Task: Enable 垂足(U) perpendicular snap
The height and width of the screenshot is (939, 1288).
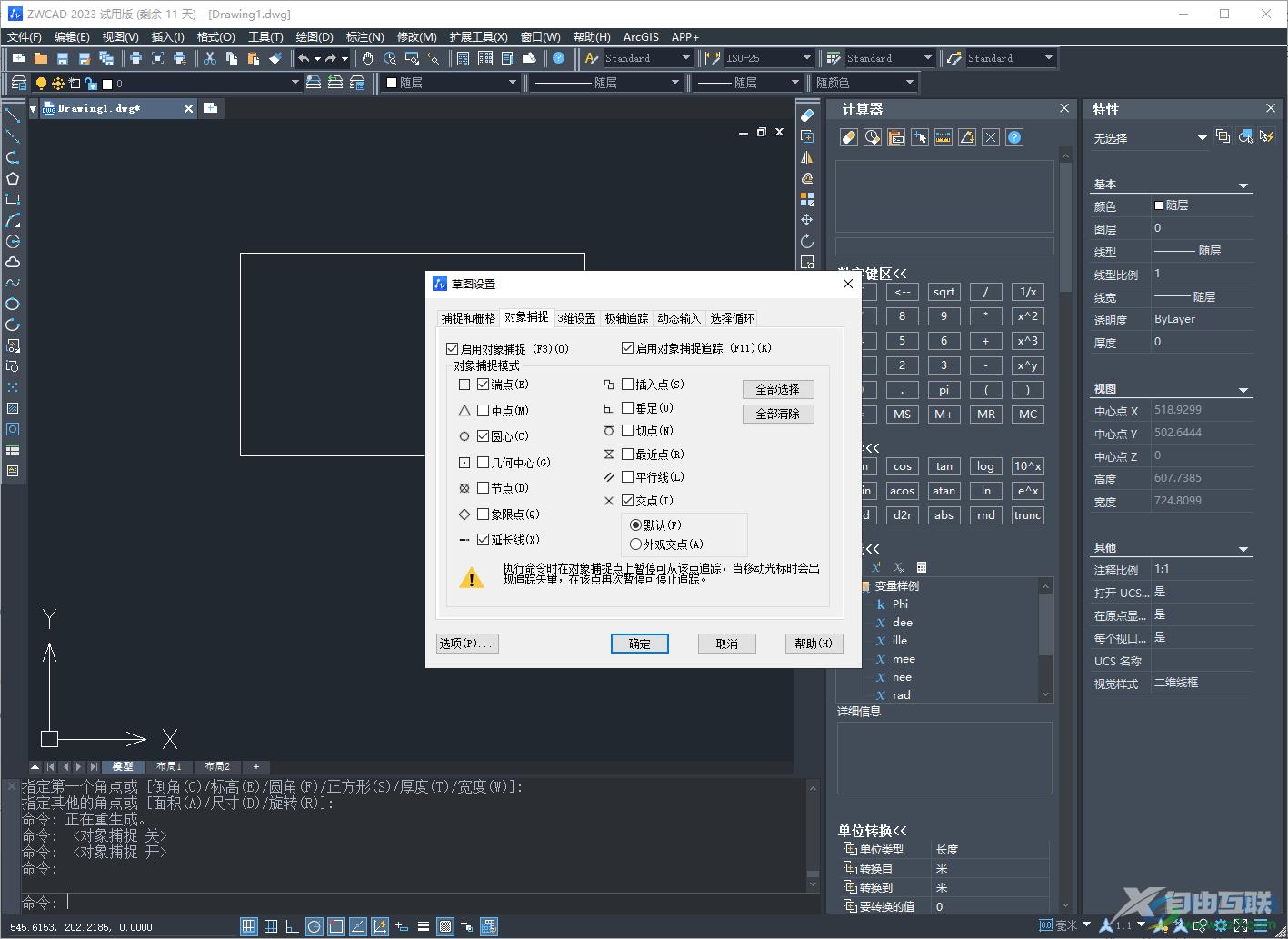Action: 628,407
